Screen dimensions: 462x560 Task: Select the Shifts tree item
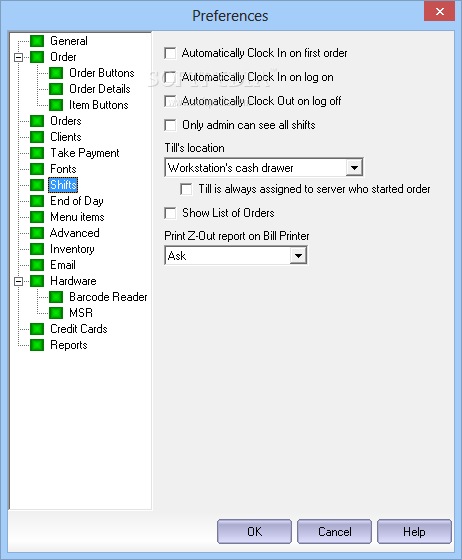pos(63,185)
